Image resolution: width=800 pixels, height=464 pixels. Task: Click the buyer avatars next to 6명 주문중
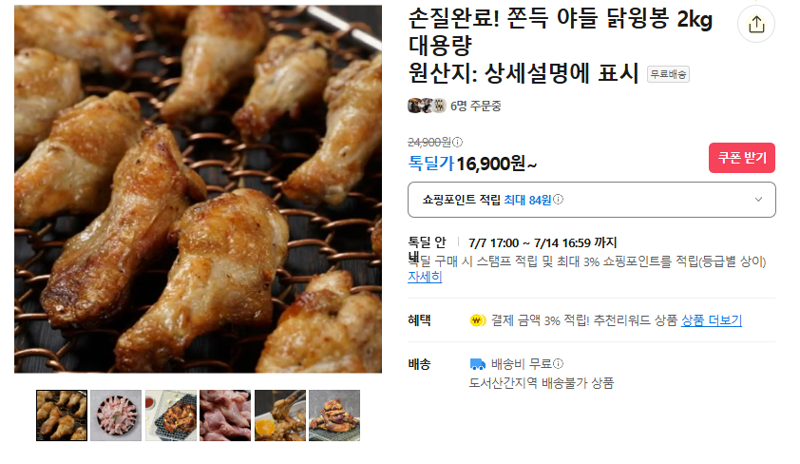(x=427, y=106)
